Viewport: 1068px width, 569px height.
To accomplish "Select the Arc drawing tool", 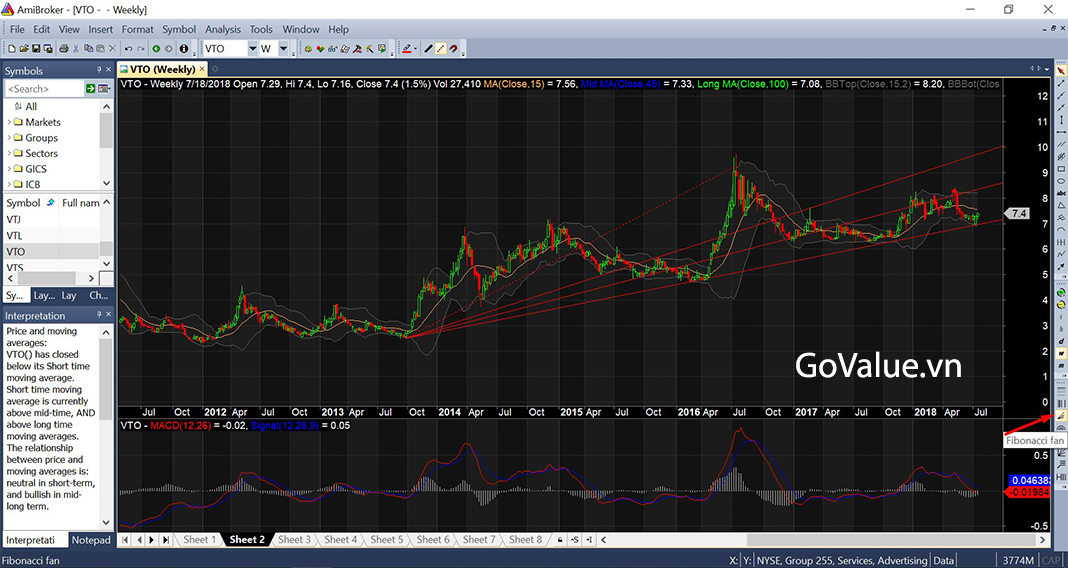I will click(x=1061, y=229).
